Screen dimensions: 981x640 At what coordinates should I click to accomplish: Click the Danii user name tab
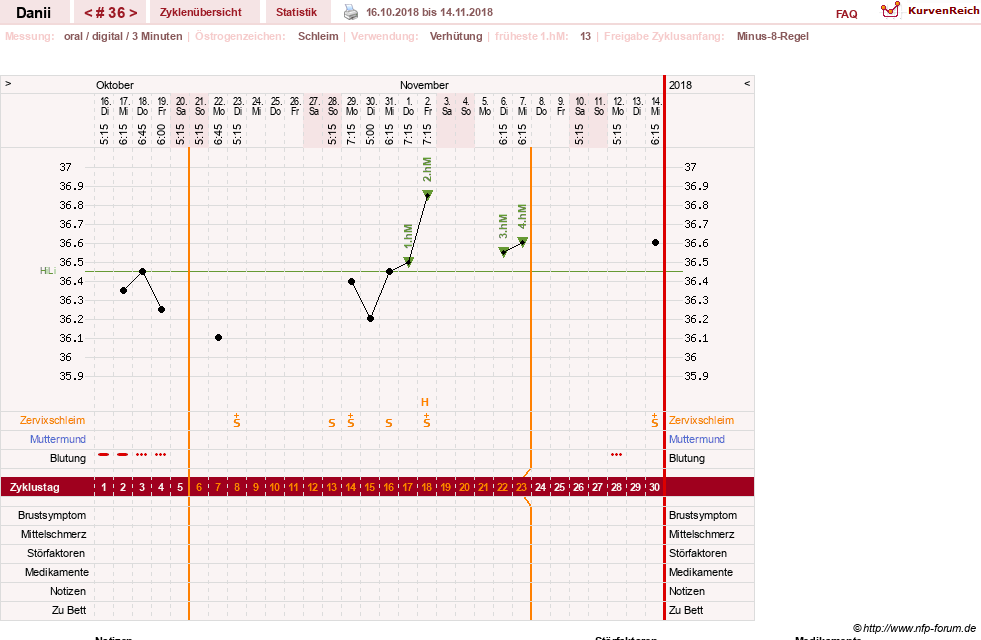tap(34, 13)
